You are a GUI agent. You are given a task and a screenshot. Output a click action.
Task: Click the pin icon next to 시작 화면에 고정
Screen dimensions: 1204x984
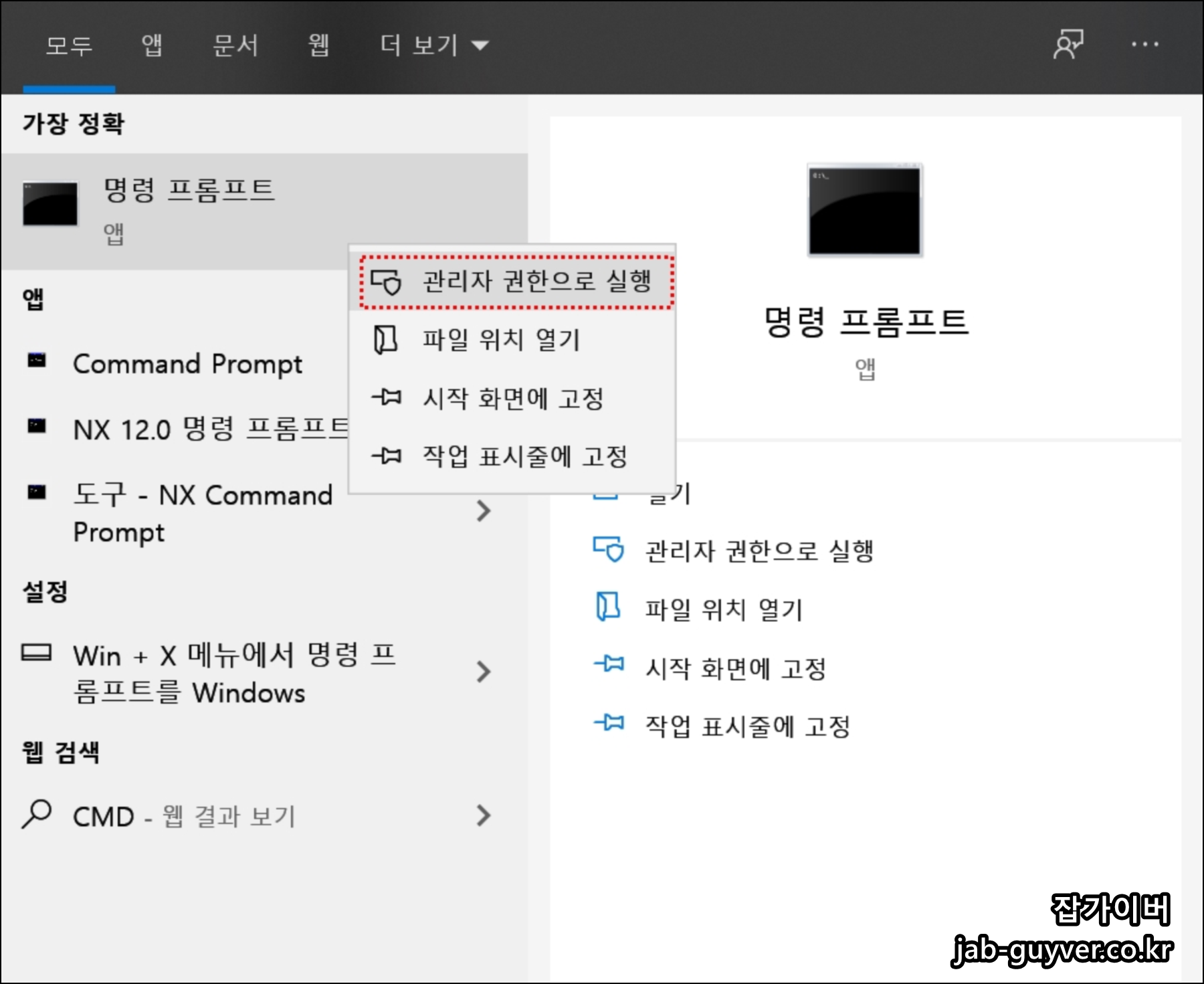[x=385, y=398]
